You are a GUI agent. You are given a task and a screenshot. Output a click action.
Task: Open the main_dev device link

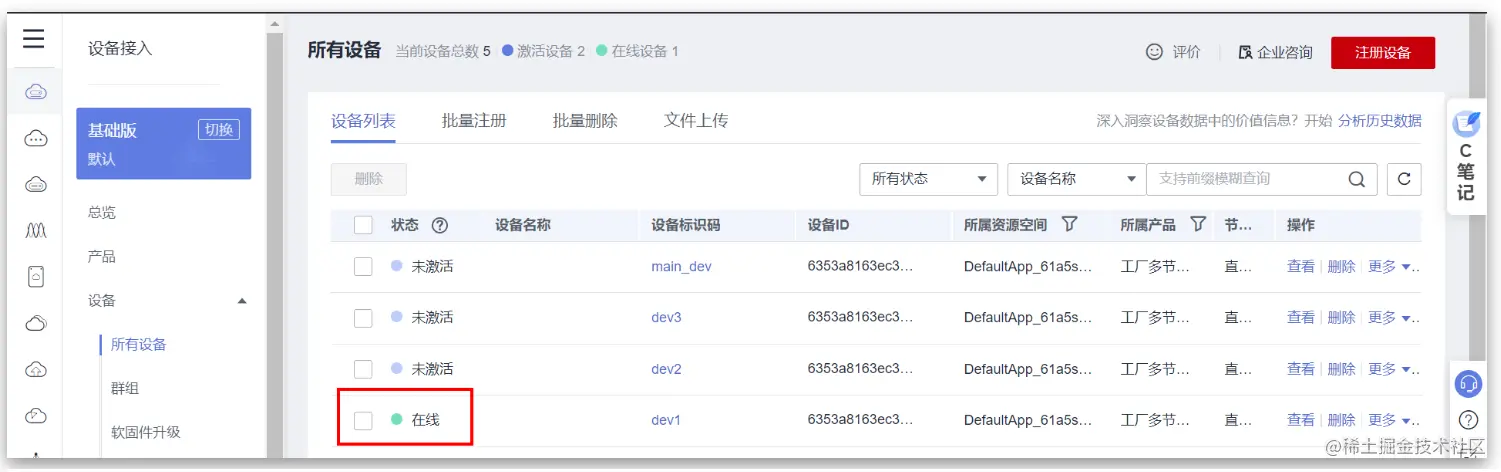pyautogui.click(x=681, y=267)
